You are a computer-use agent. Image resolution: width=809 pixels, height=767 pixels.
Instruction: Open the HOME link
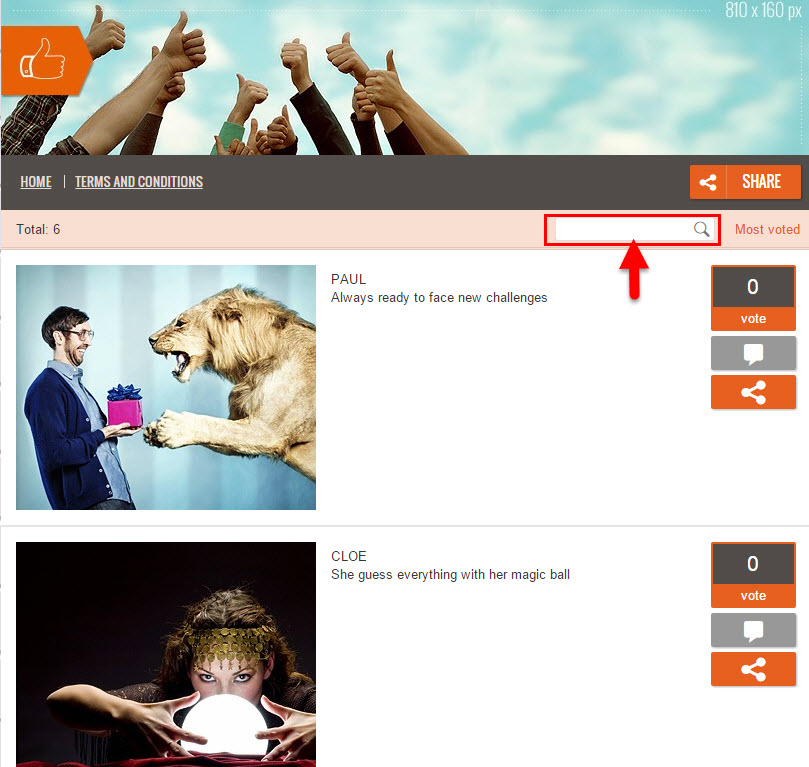tap(36, 182)
